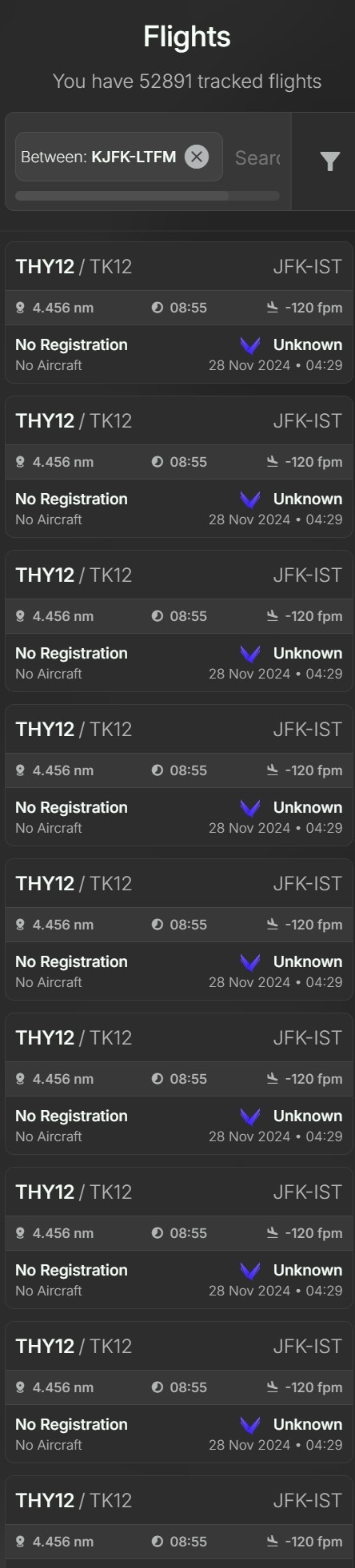Click the Search input field
Screen dimensions: 355x1568
[x=257, y=157]
